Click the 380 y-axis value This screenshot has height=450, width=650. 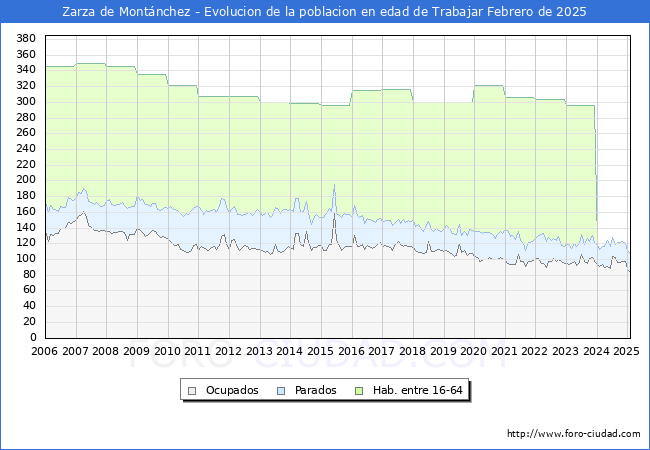[x=26, y=39]
